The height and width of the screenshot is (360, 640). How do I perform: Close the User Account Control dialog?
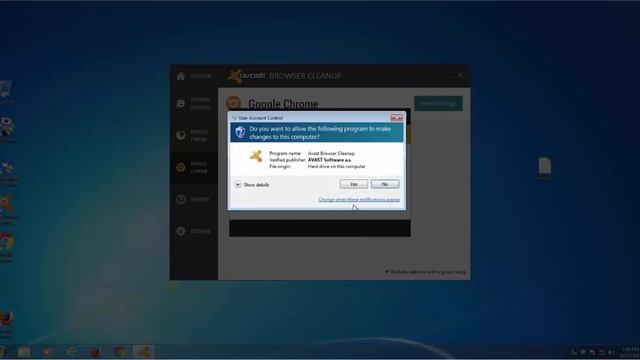pyautogui.click(x=396, y=118)
